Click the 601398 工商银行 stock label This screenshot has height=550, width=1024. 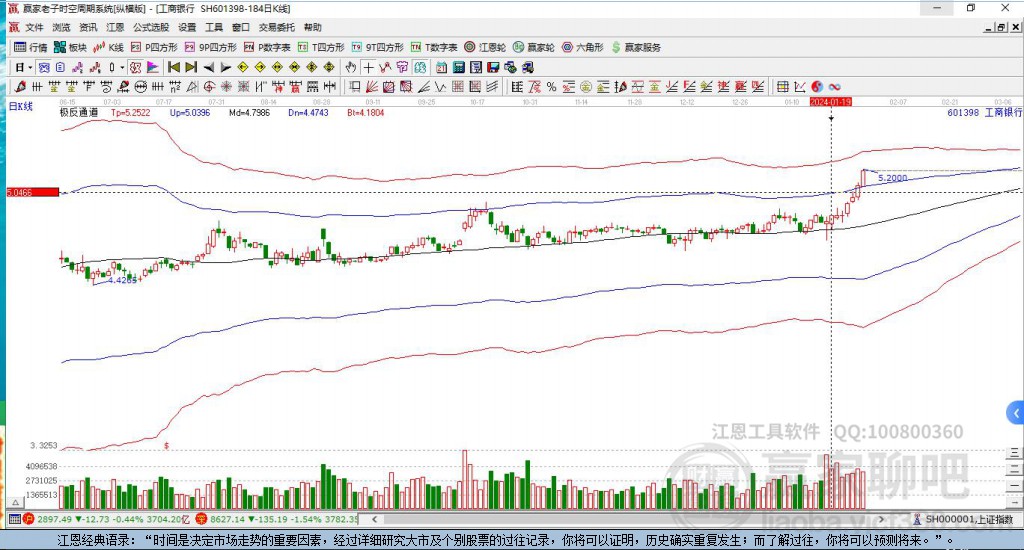[x=984, y=112]
